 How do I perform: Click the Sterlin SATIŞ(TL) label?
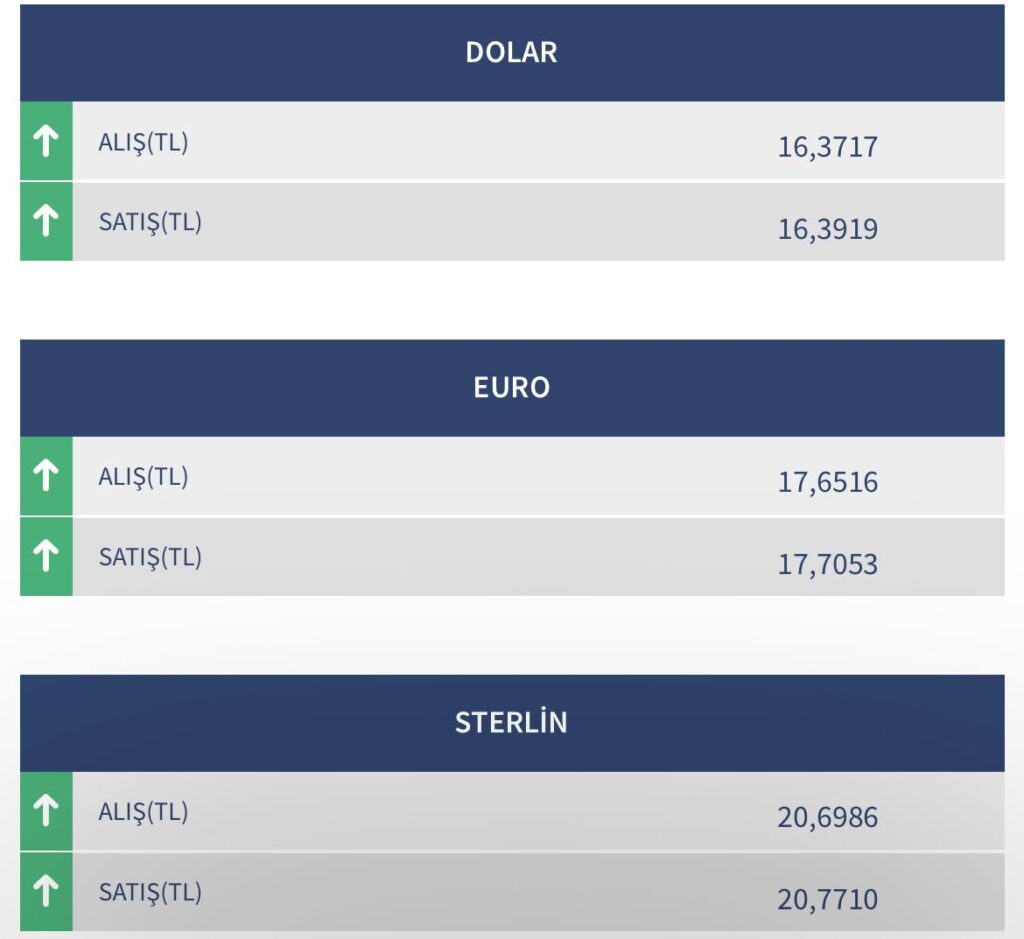[150, 892]
